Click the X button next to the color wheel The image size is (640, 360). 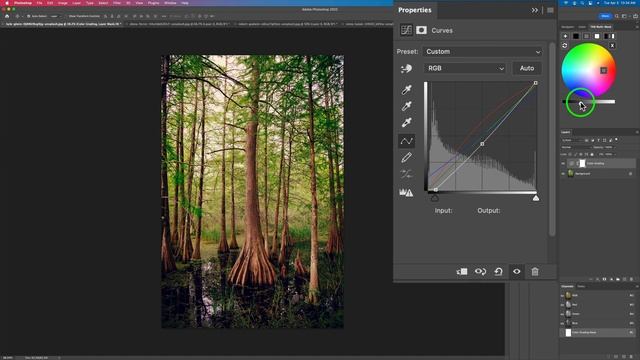(x=612, y=46)
